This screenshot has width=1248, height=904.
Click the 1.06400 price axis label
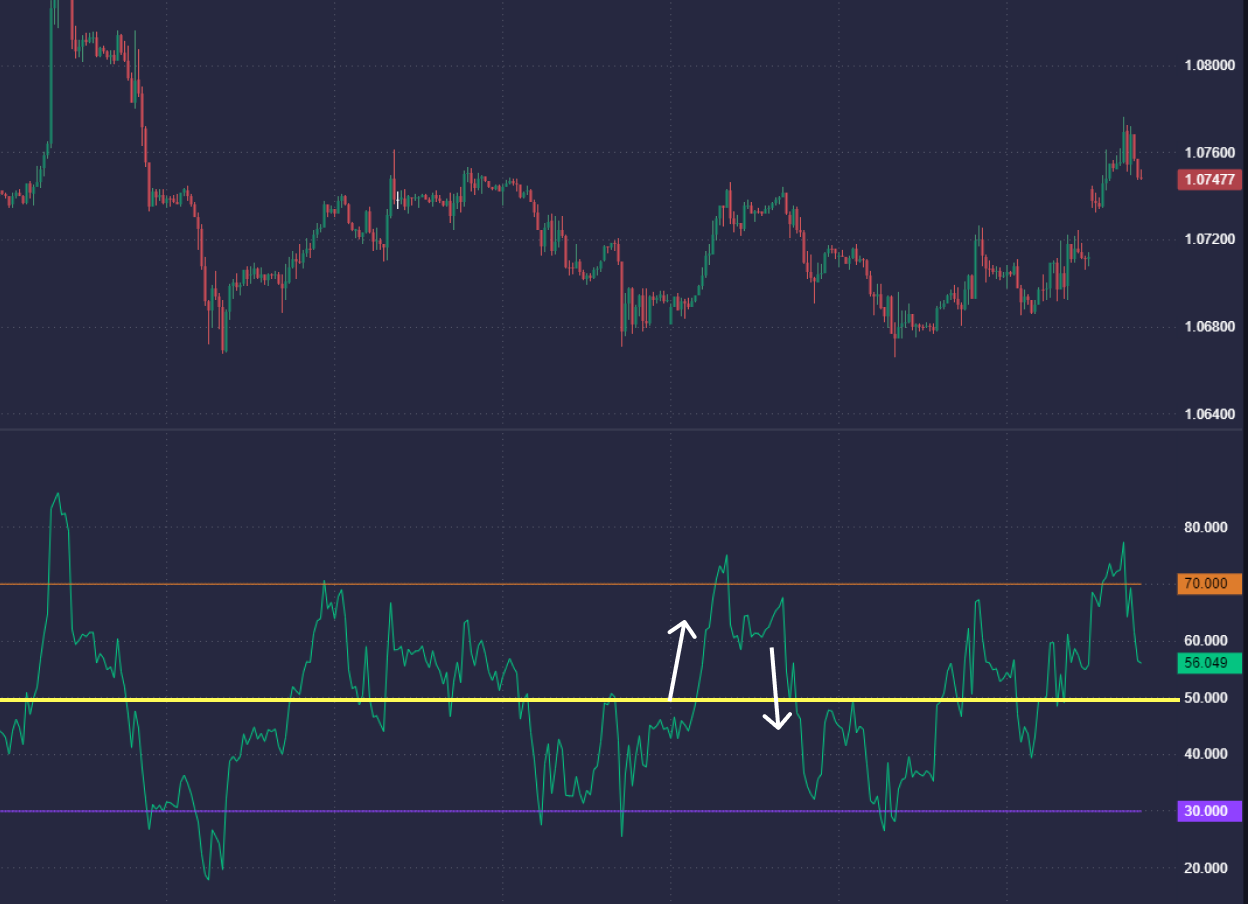click(1209, 414)
